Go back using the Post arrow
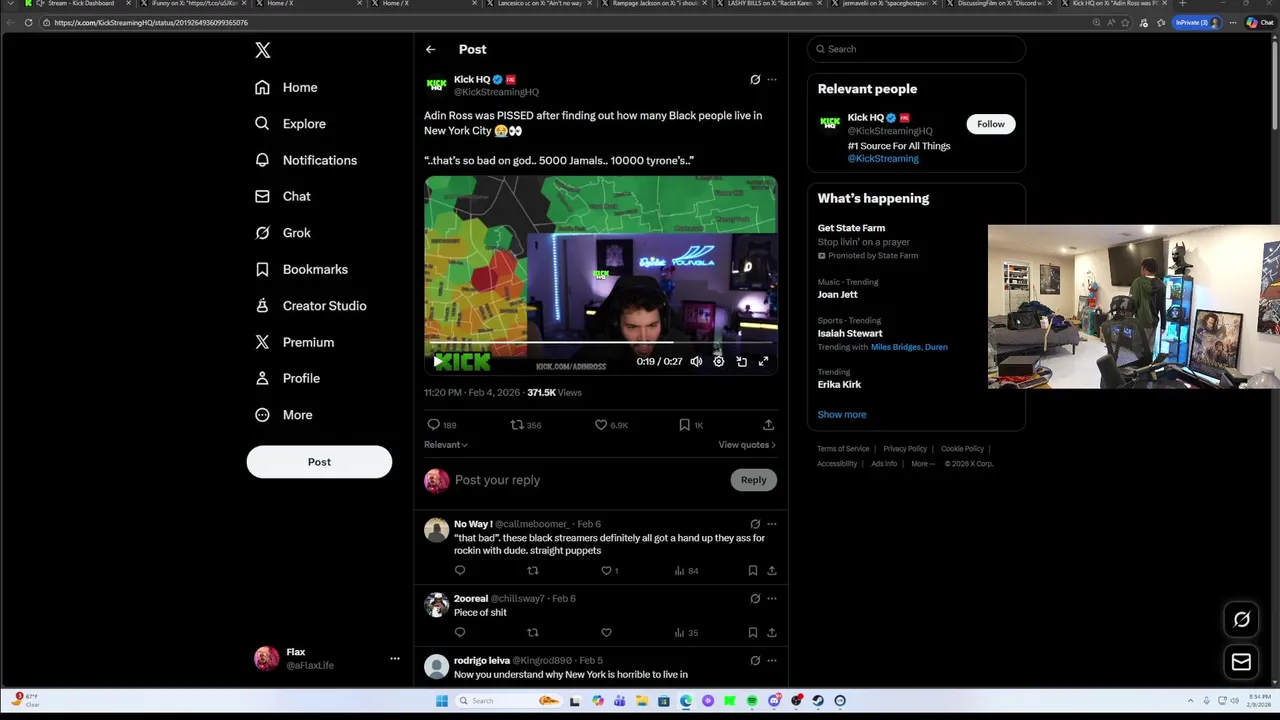This screenshot has height=720, width=1280. click(430, 49)
